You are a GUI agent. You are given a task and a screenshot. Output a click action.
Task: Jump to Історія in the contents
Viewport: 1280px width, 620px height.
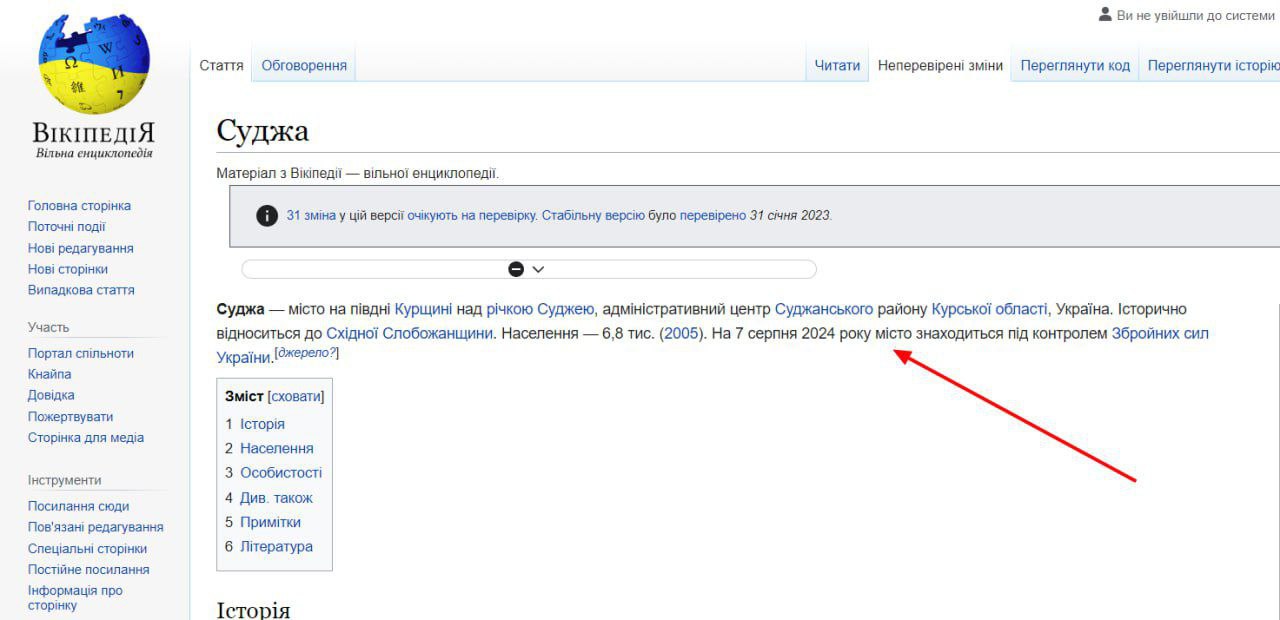(262, 424)
